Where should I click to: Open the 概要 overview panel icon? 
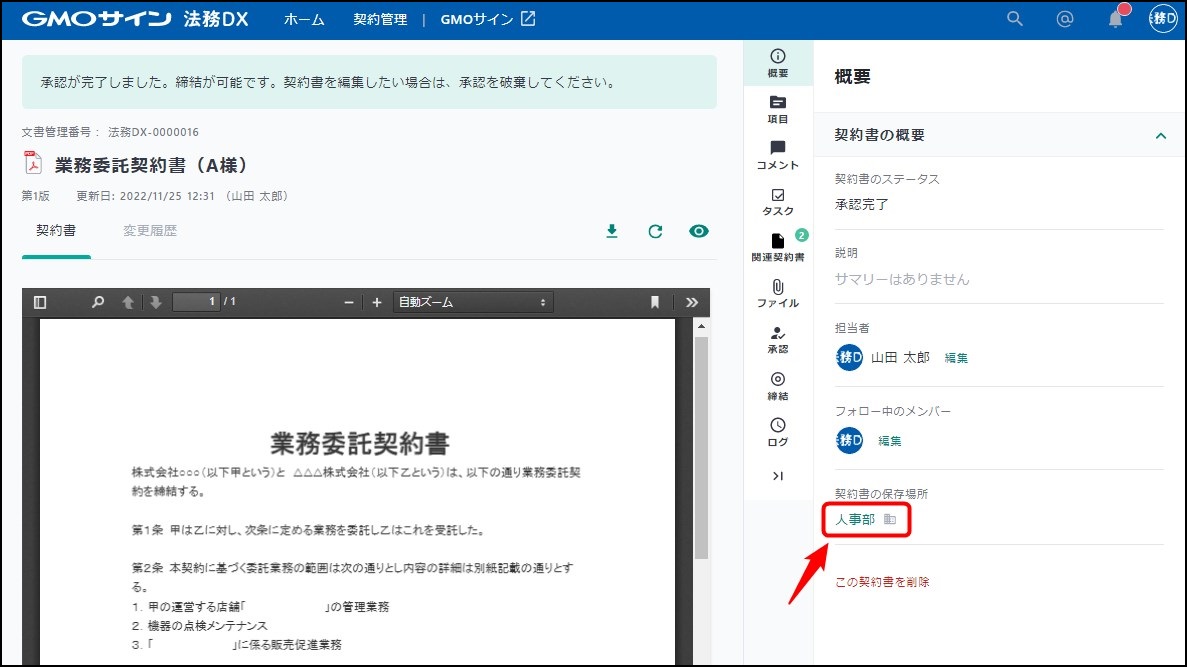point(777,63)
